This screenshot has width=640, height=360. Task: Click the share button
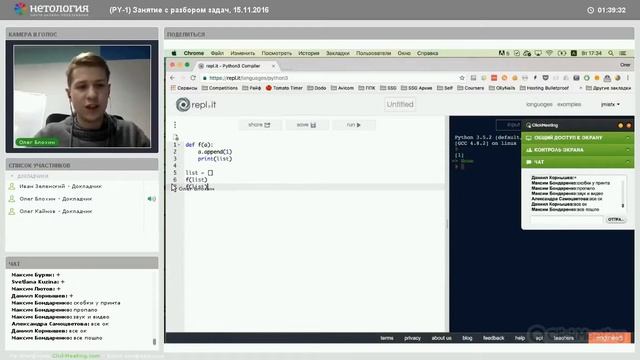click(x=260, y=125)
